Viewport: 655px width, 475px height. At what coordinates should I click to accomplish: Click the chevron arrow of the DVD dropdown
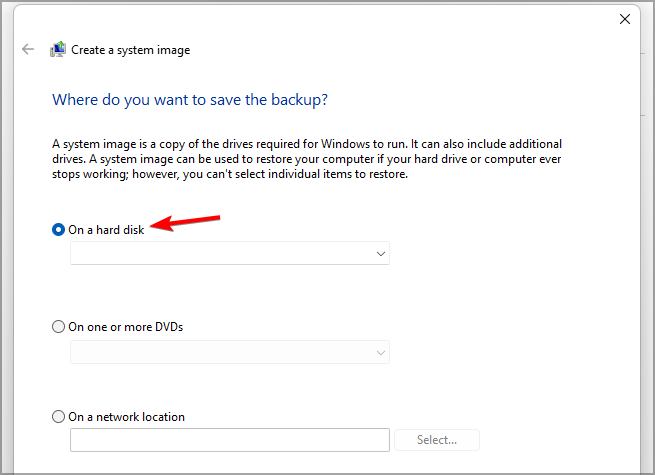(380, 352)
